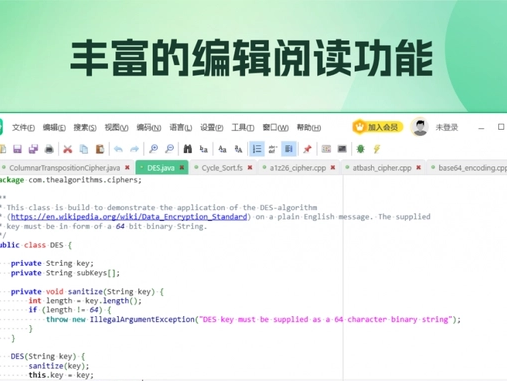Click 'com.thealgorithms.ciphers;' in the package line
The height and width of the screenshot is (381, 507).
click(x=85, y=180)
